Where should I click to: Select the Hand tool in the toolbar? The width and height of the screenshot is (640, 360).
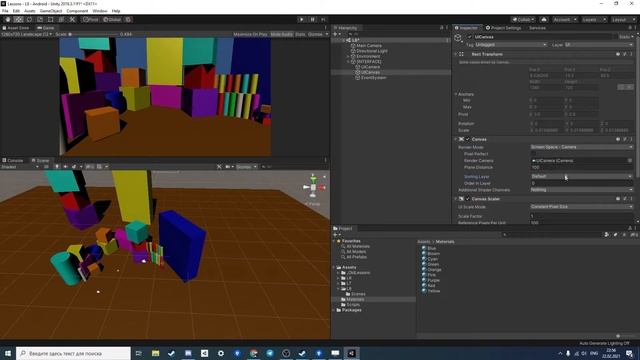click(8, 20)
